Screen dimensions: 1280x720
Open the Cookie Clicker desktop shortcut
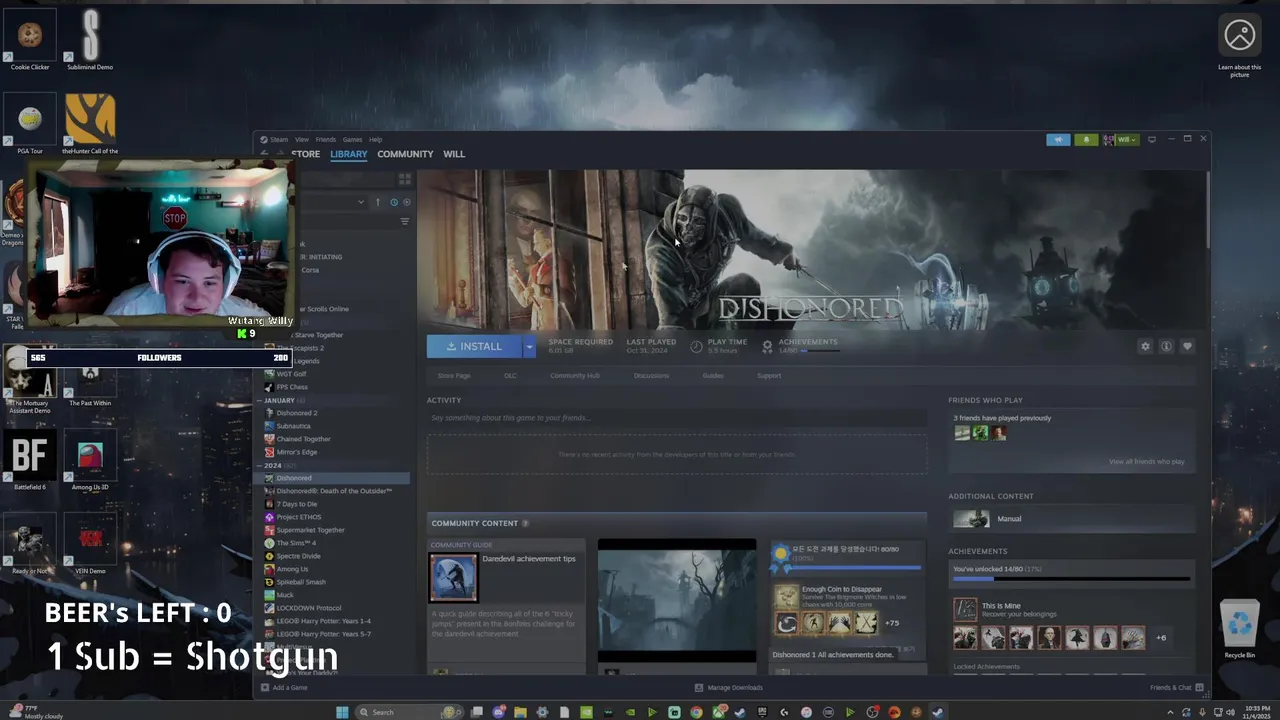click(30, 38)
